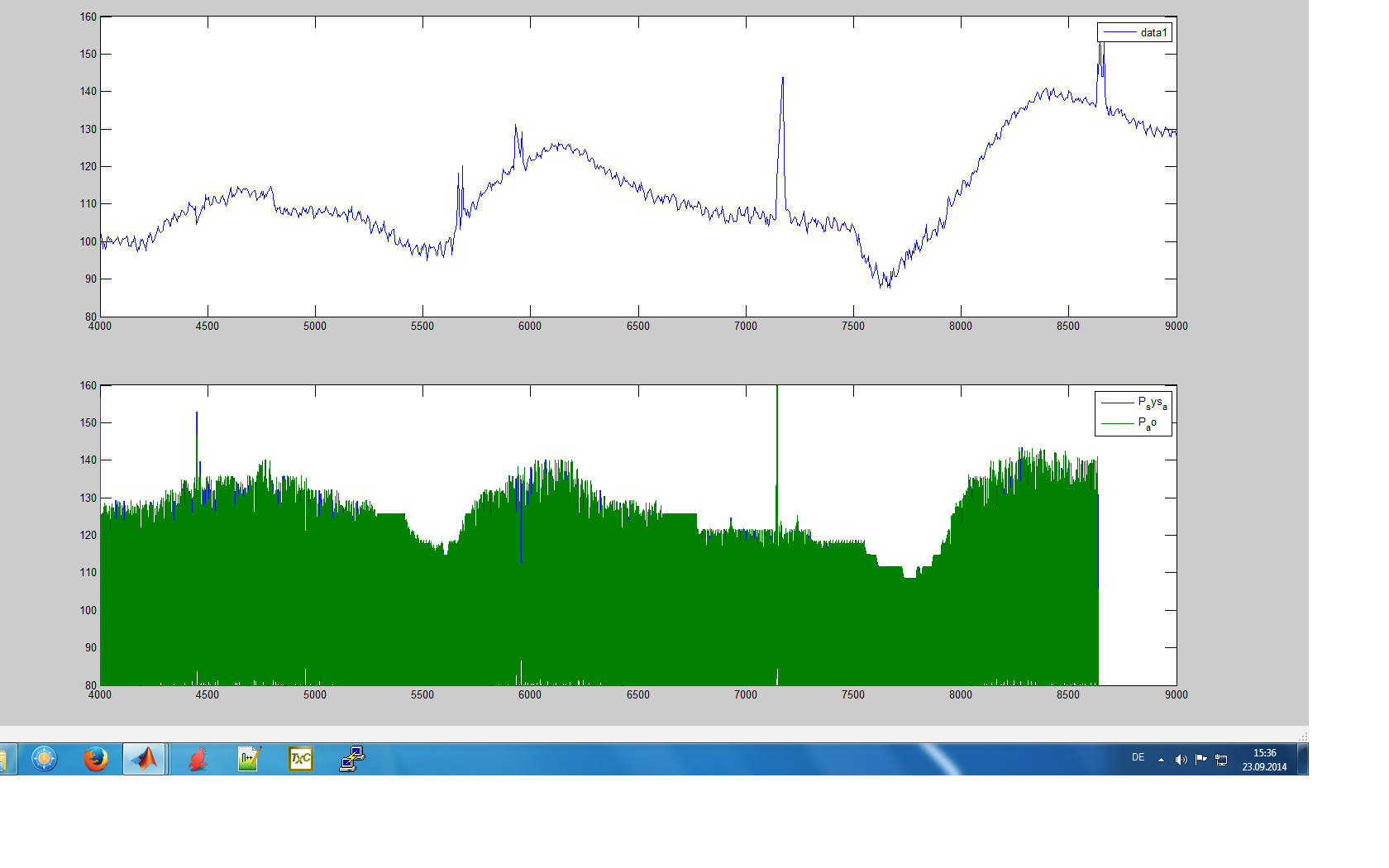Expand hidden system tray icons
This screenshot has height=868, width=1389.
point(1161,760)
